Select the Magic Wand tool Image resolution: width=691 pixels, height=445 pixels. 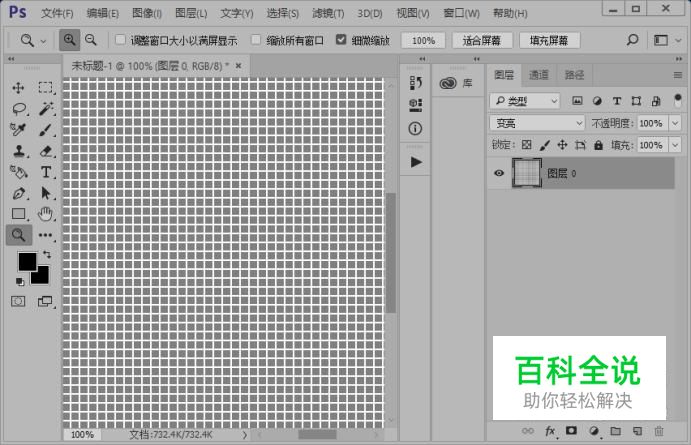[x=46, y=109]
